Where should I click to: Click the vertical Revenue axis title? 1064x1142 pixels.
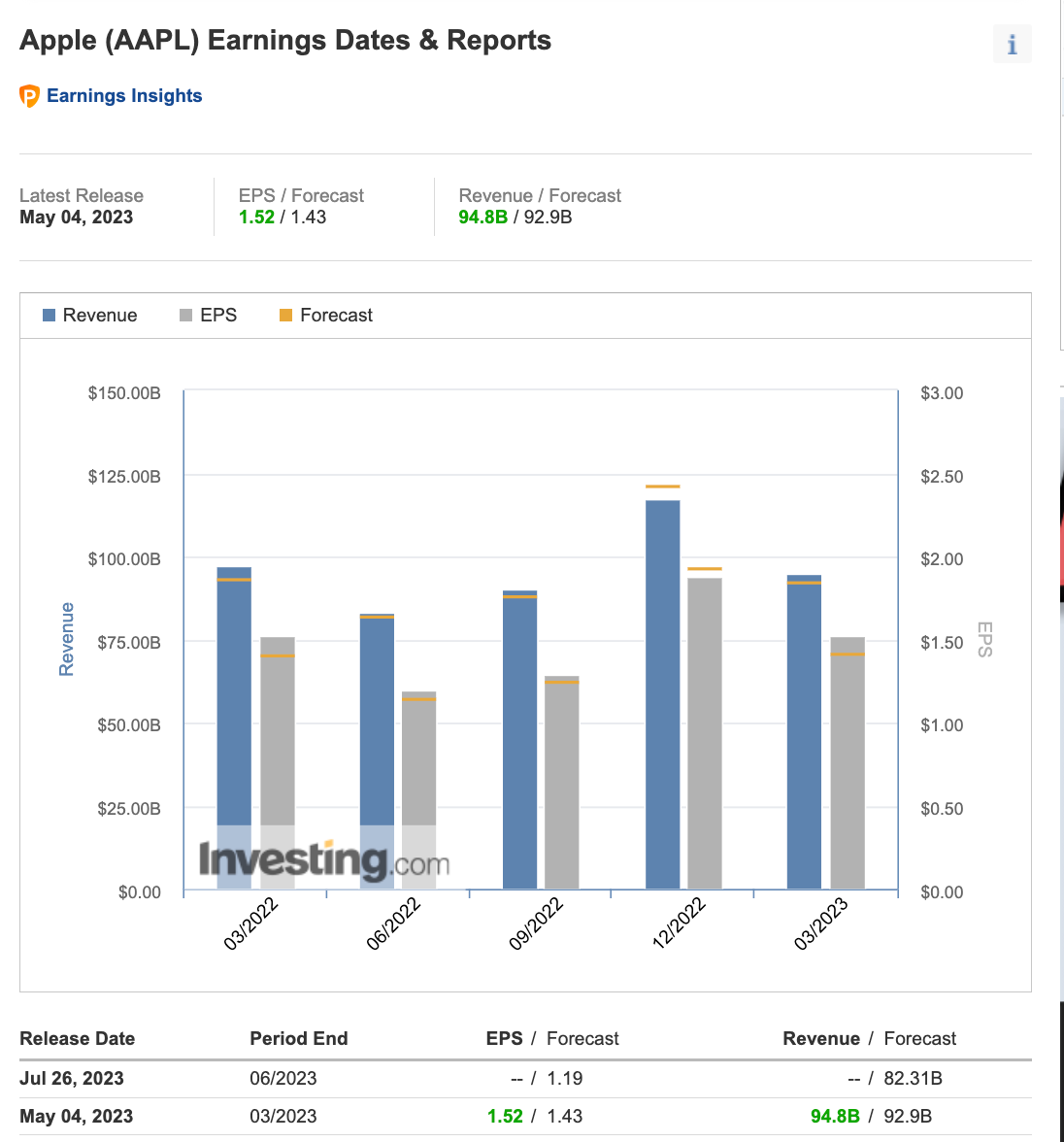[x=66, y=639]
